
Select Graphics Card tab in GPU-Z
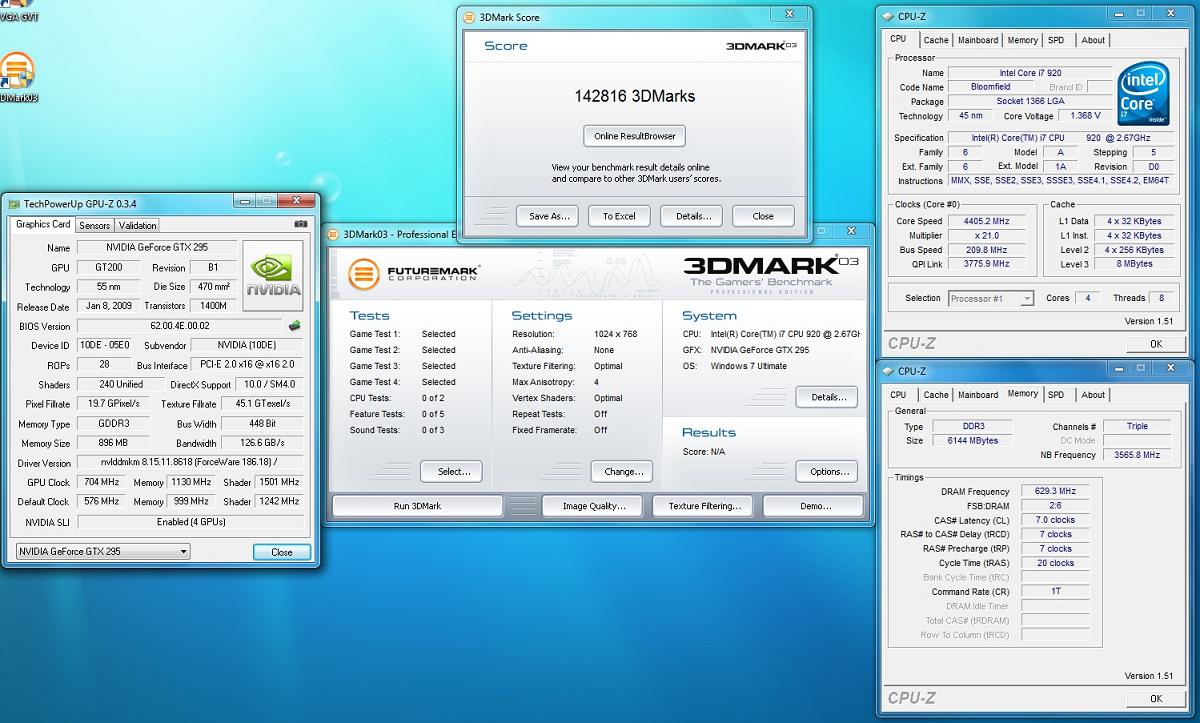pyautogui.click(x=43, y=225)
